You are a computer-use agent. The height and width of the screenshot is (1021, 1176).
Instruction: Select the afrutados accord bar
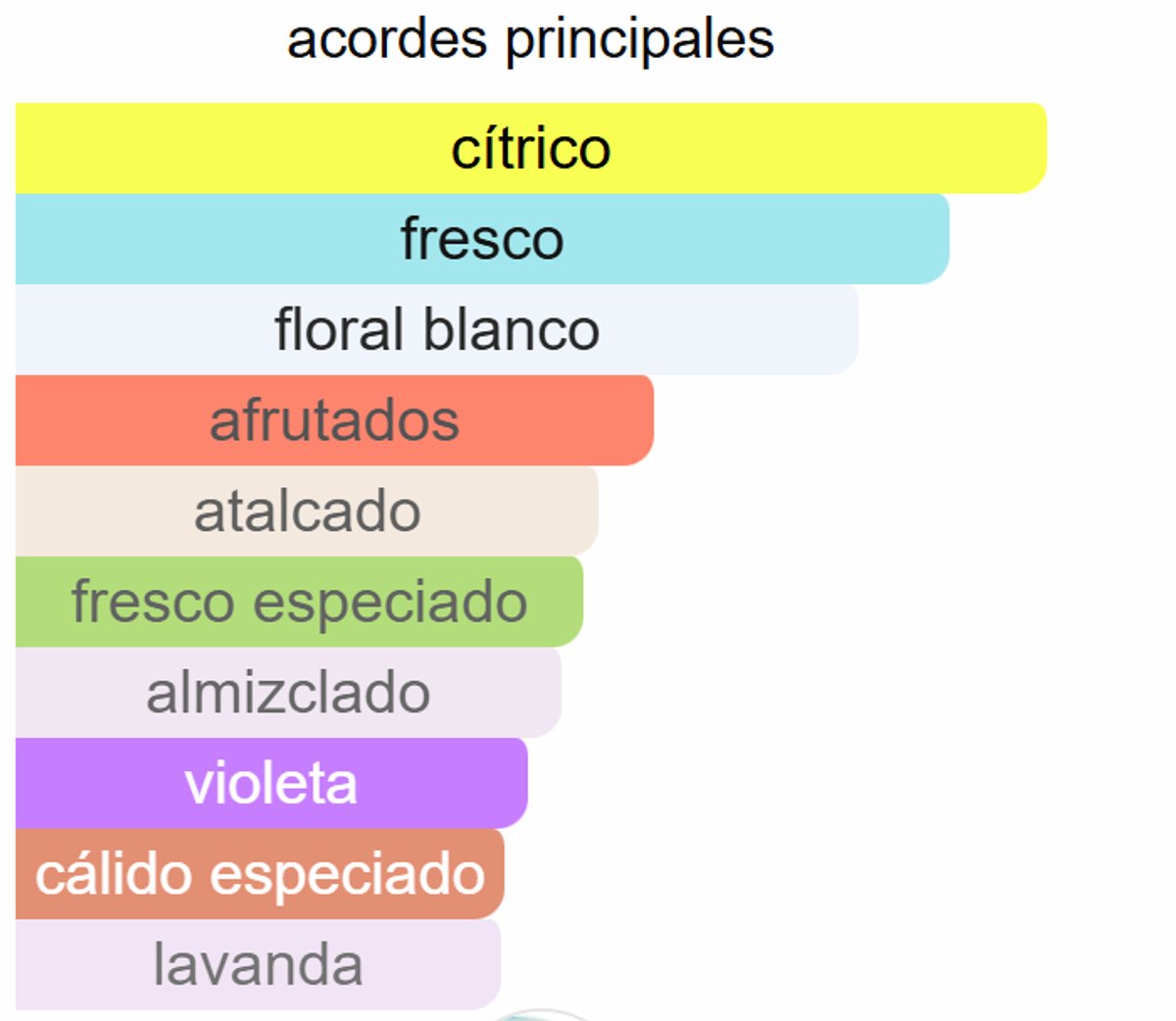(x=334, y=420)
